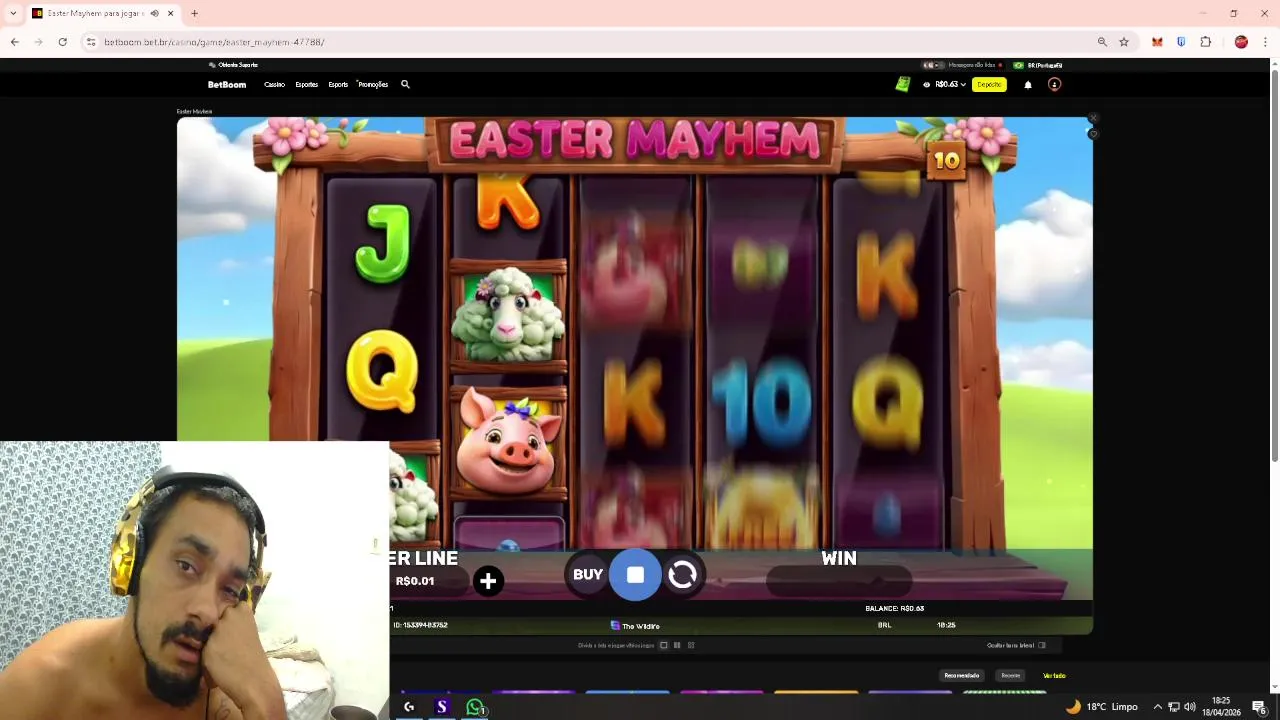Open the green cash bonus icon
This screenshot has height=720, width=1280.
pos(903,84)
